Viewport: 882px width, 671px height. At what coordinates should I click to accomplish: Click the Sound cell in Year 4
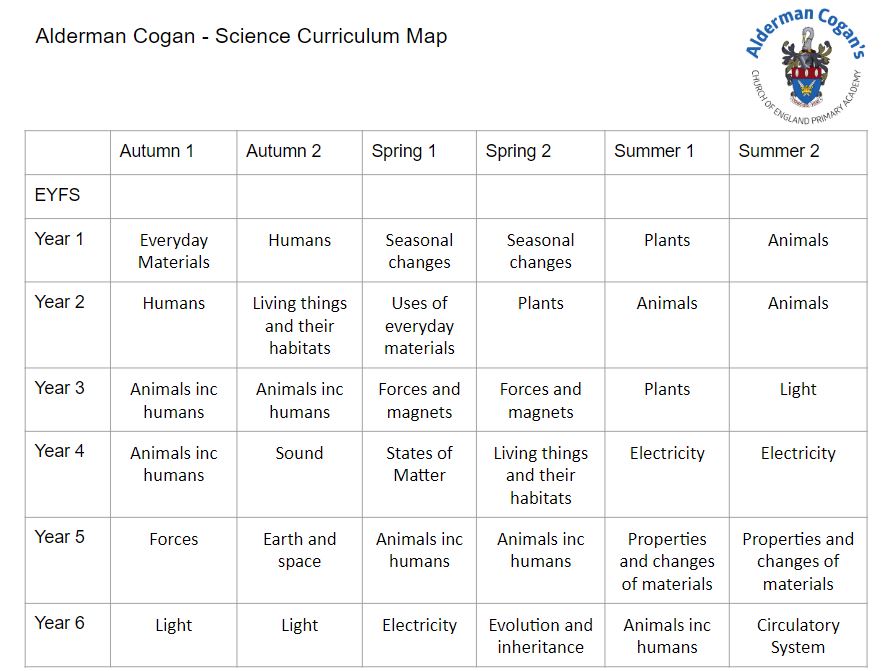pos(299,453)
